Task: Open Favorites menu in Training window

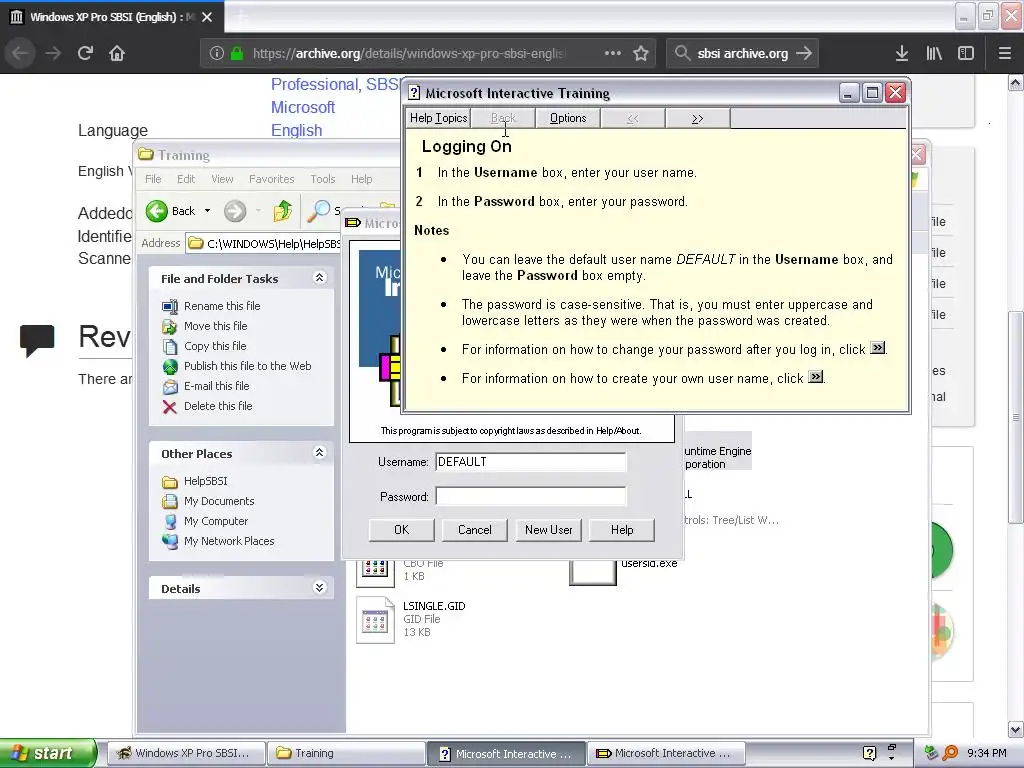Action: click(271, 179)
